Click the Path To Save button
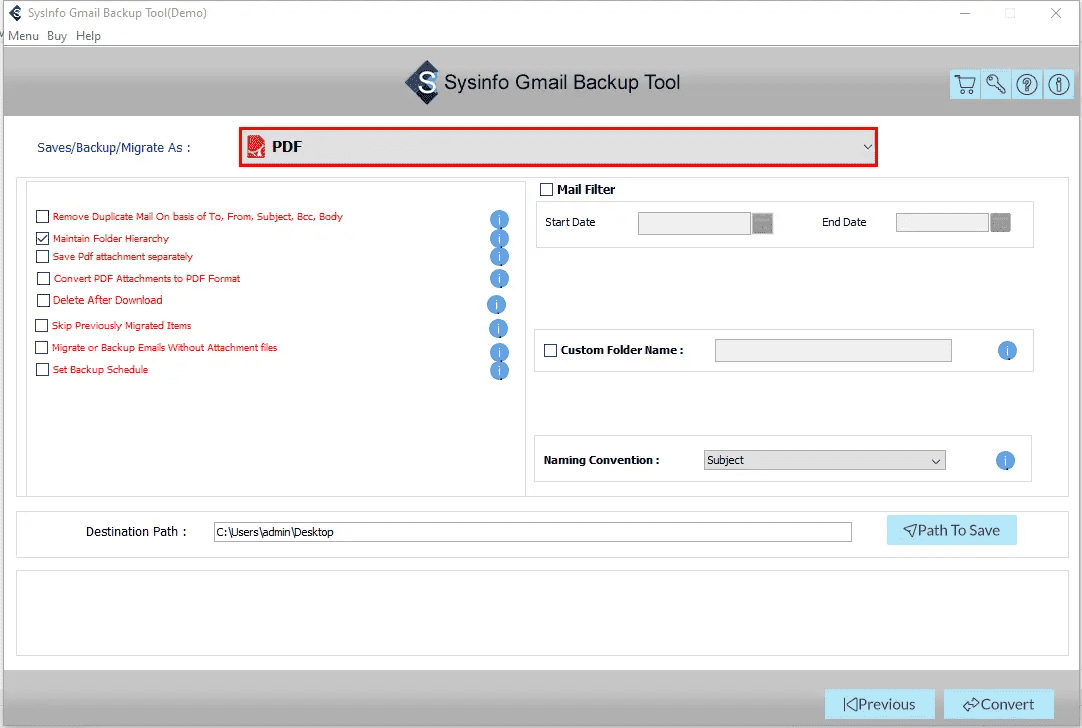1082x728 pixels. pos(952,530)
